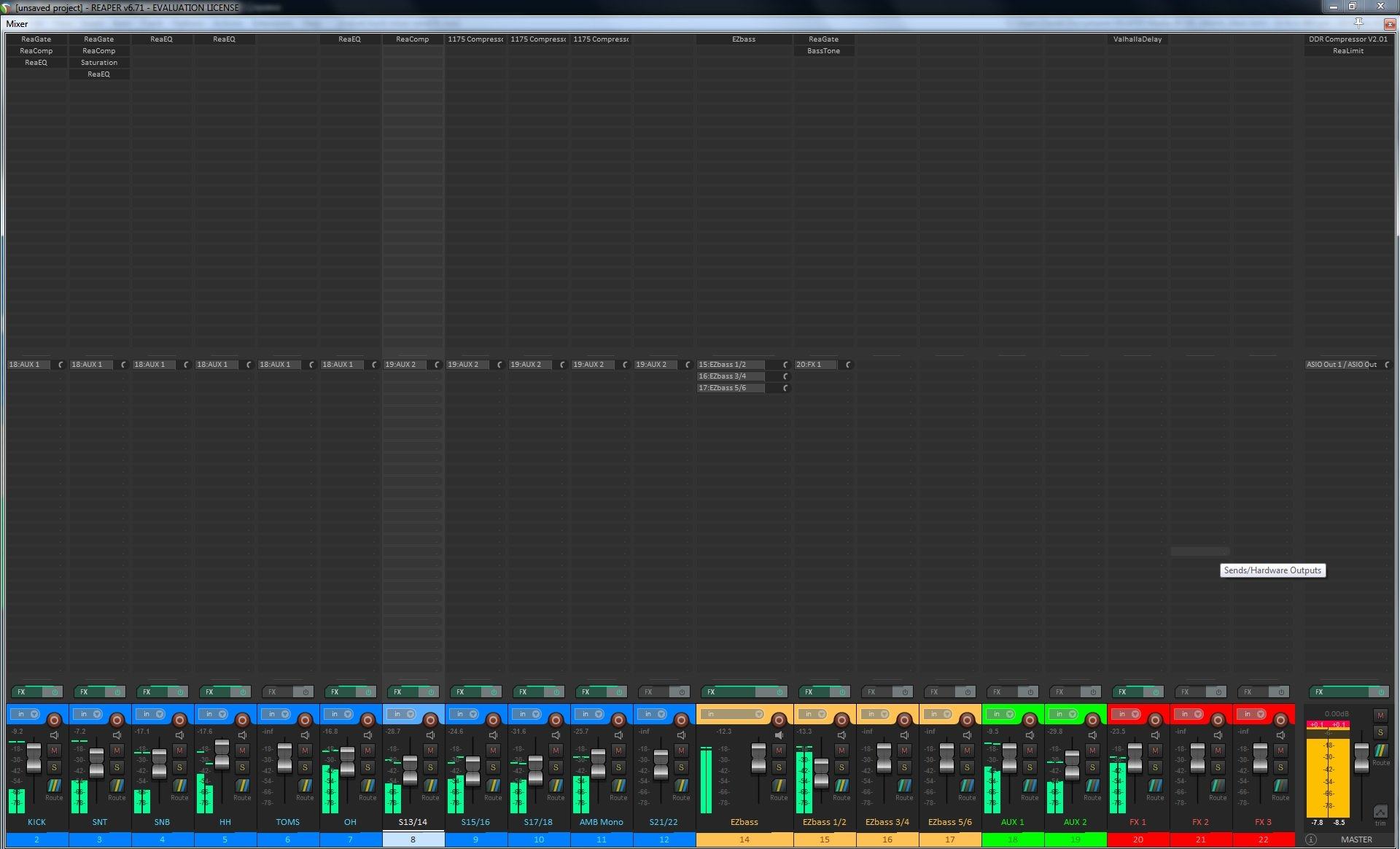Open the input dropdown on KICK track
Screen dimensions: 1400x849
point(34,714)
